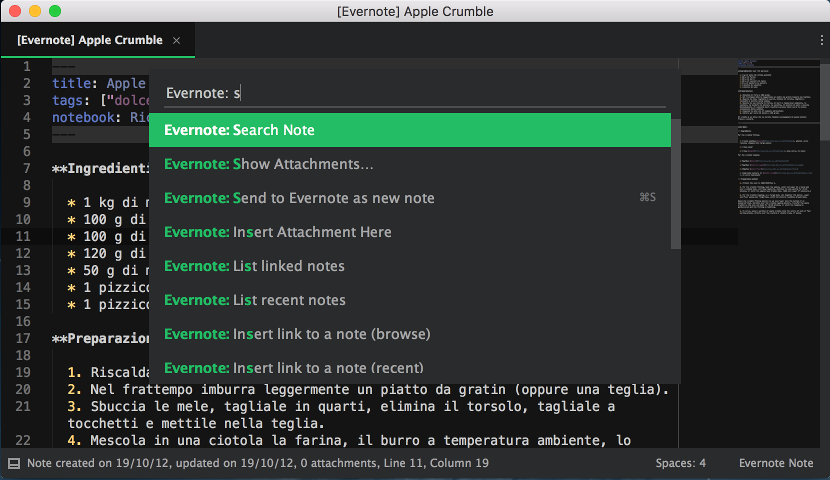Click the '50 g di' ingredient line
This screenshot has height=480, width=830.
pyautogui.click(x=109, y=270)
